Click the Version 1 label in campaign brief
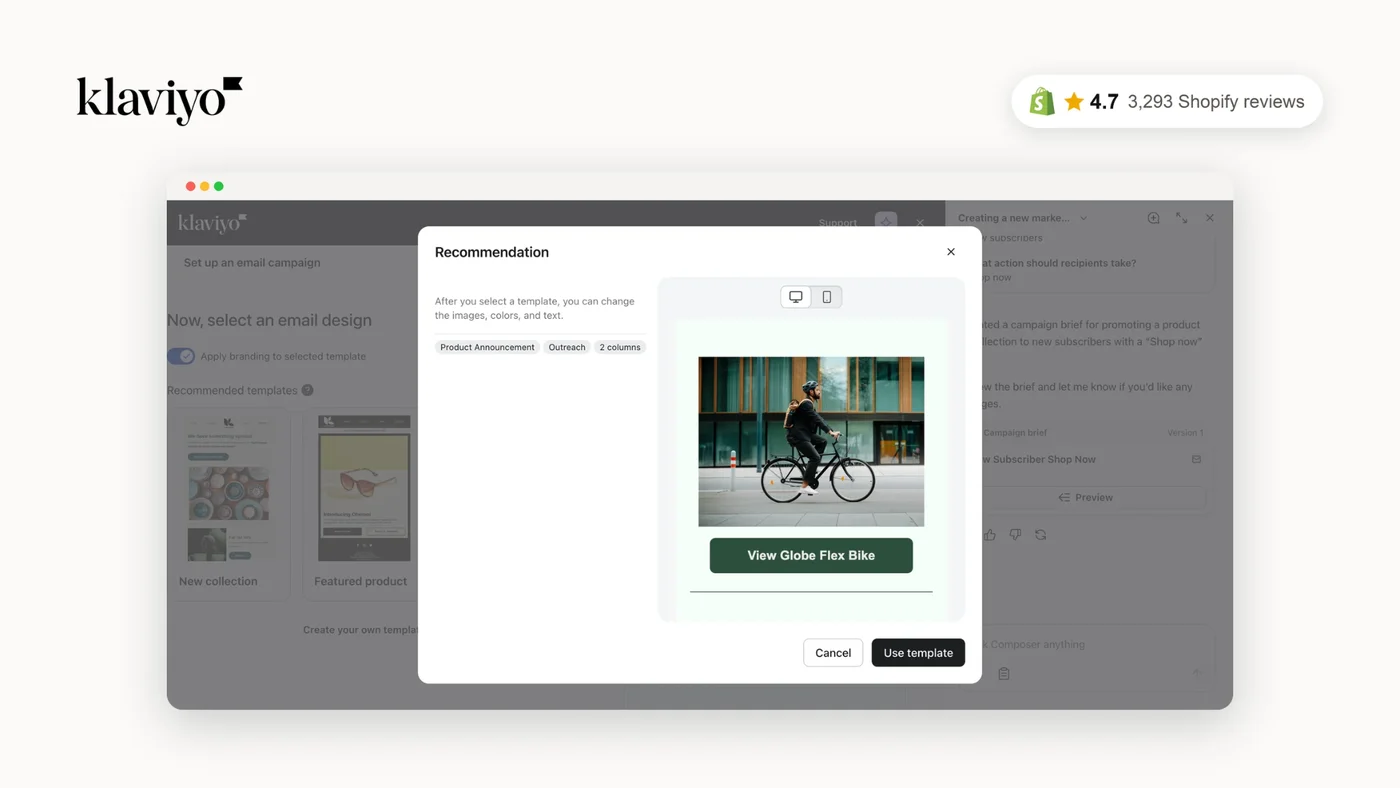Viewport: 1400px width, 788px height. [1185, 433]
